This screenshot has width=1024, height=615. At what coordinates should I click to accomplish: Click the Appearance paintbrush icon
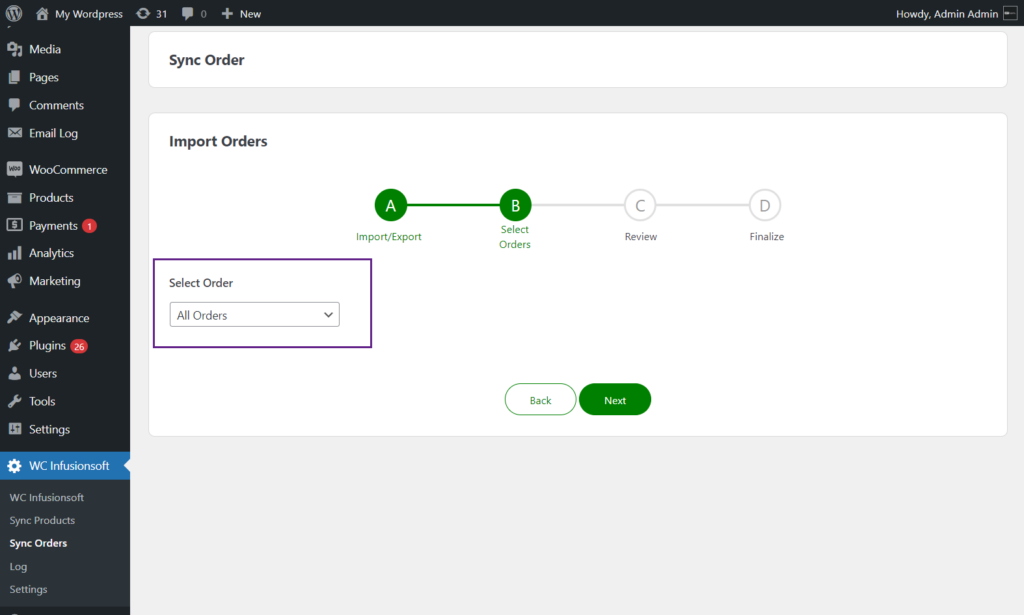coord(14,317)
